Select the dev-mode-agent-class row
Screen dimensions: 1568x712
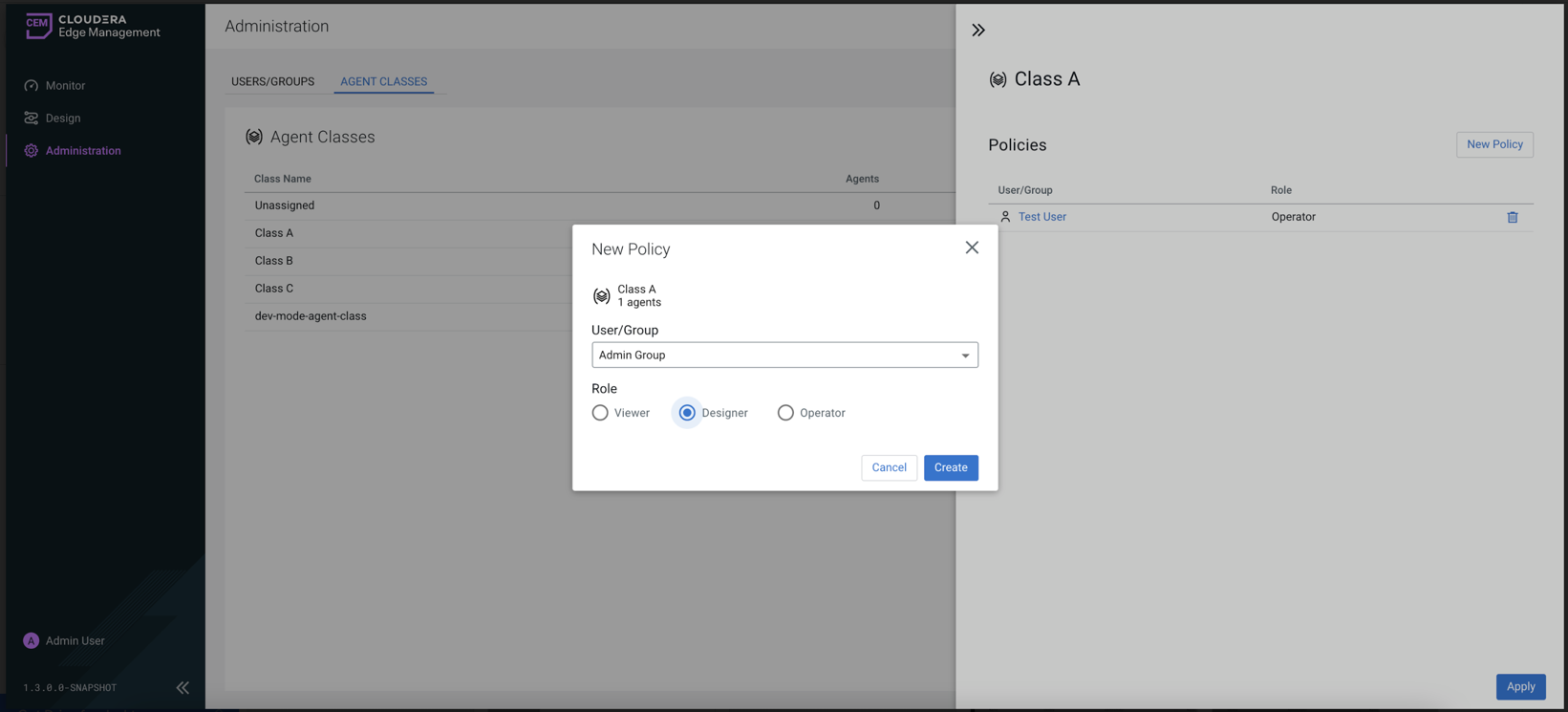[311, 316]
